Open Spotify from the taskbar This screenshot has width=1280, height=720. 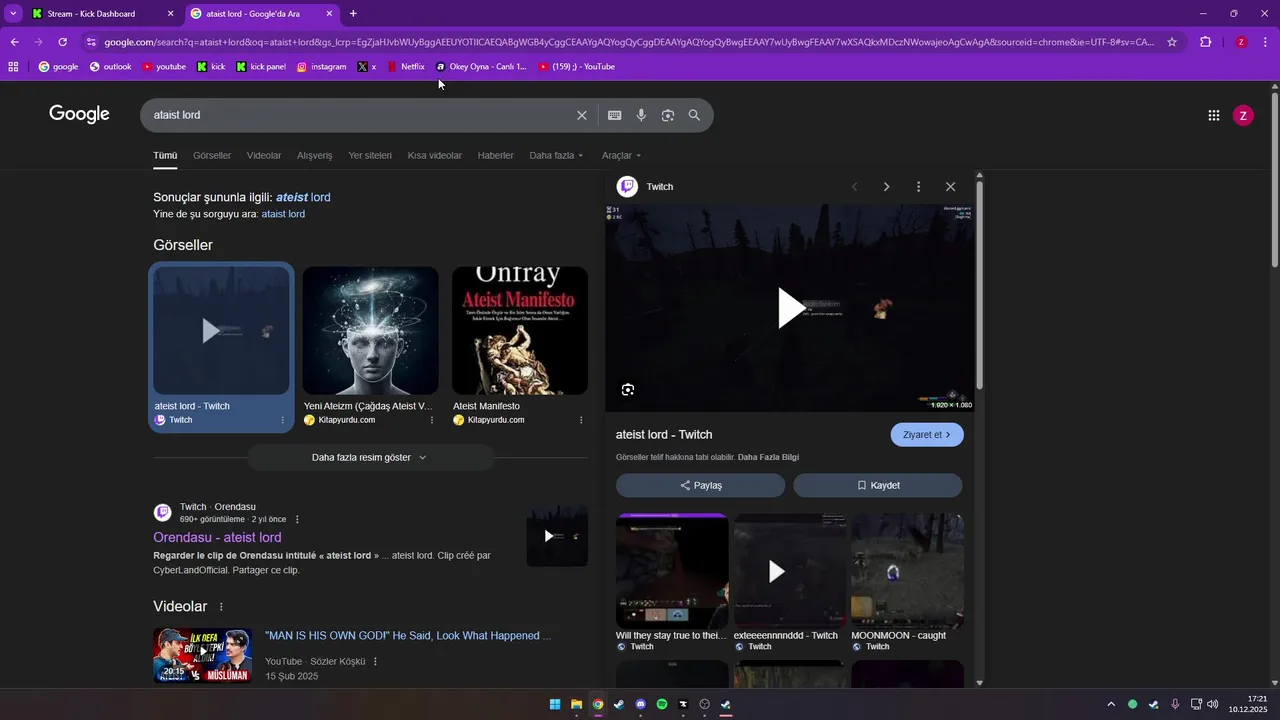pos(662,704)
